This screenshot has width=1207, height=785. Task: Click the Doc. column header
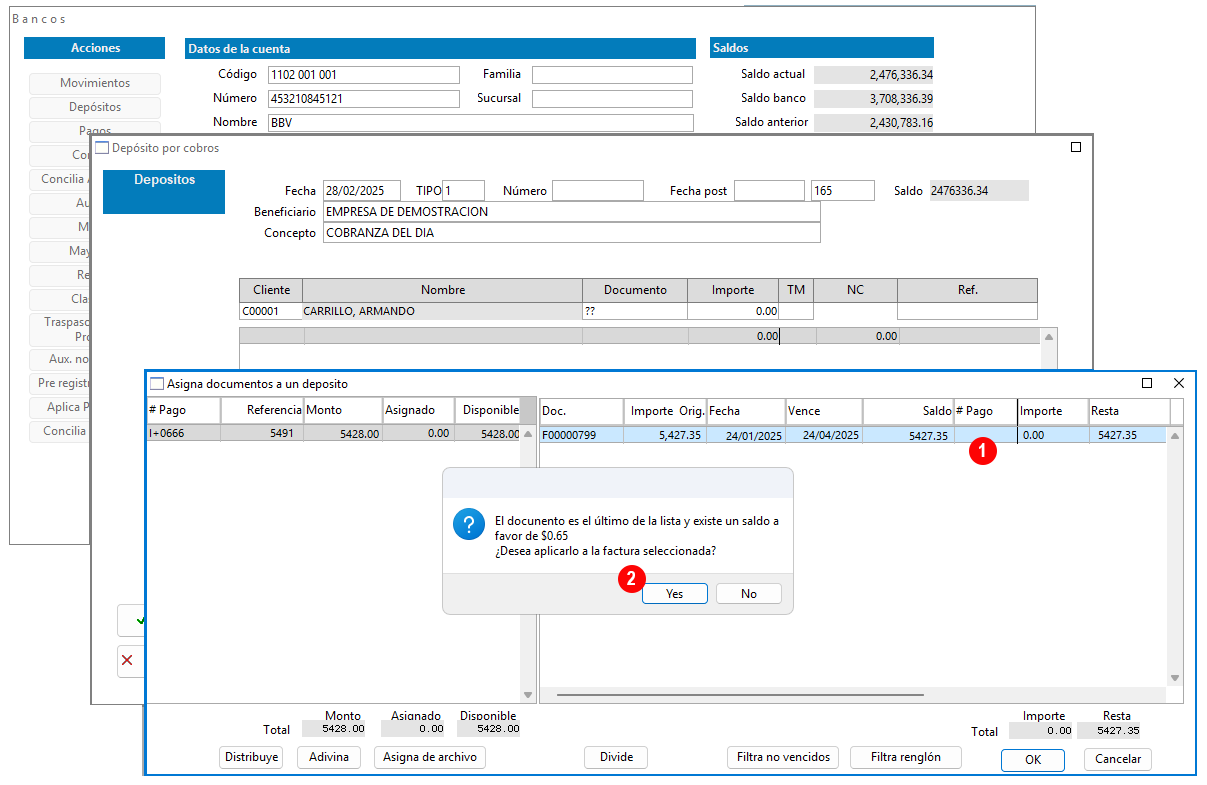(581, 411)
